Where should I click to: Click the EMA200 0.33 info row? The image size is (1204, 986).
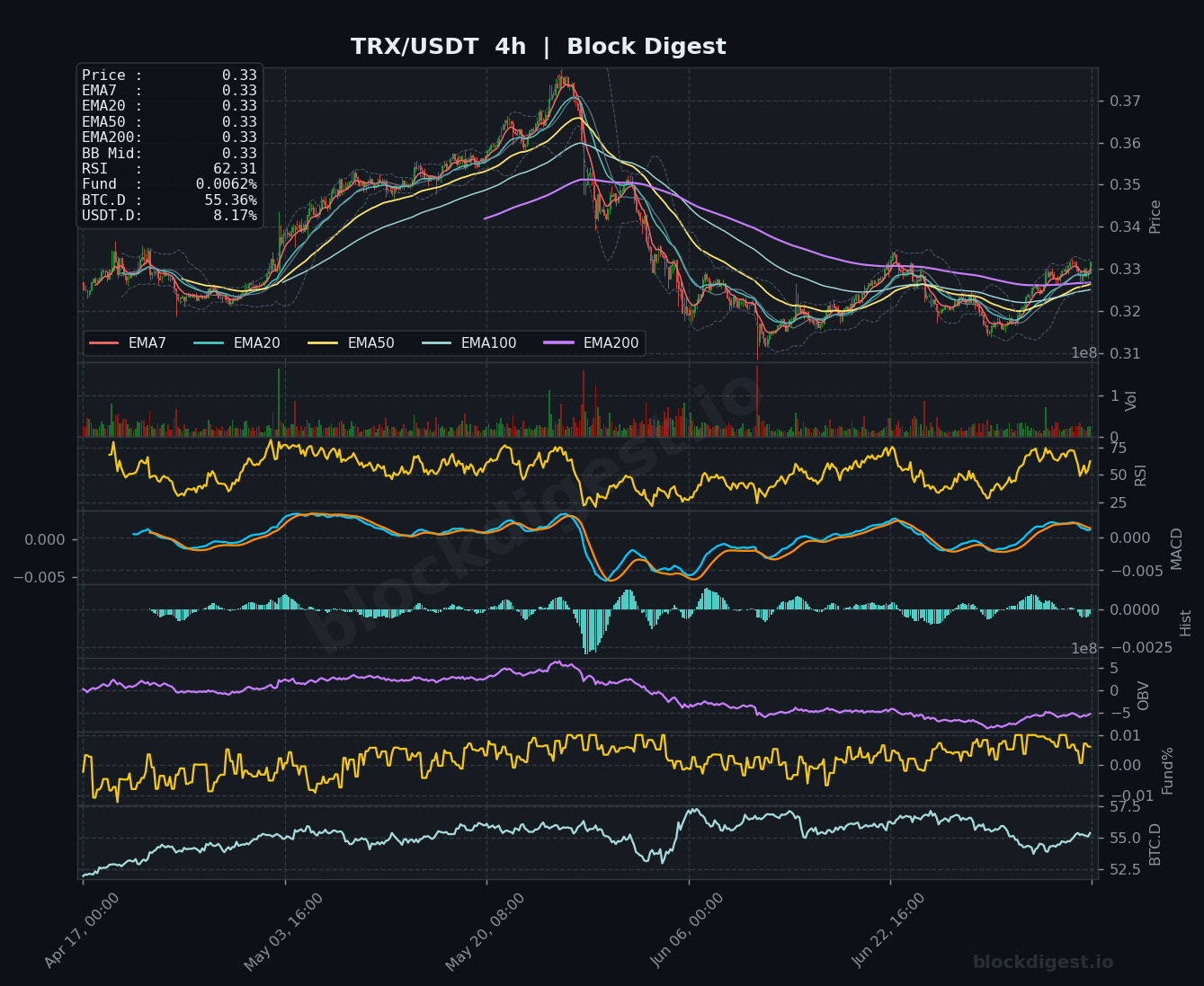click(169, 138)
